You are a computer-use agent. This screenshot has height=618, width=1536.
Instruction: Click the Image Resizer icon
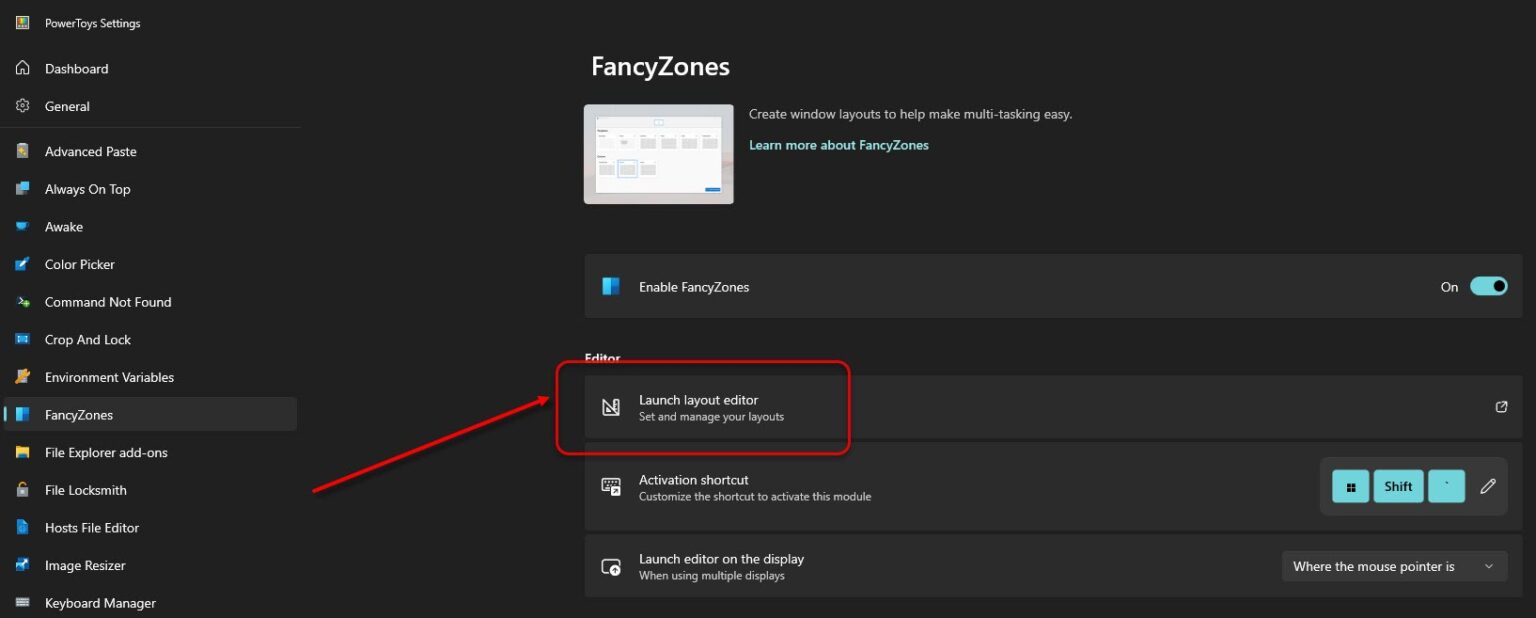tap(22, 565)
